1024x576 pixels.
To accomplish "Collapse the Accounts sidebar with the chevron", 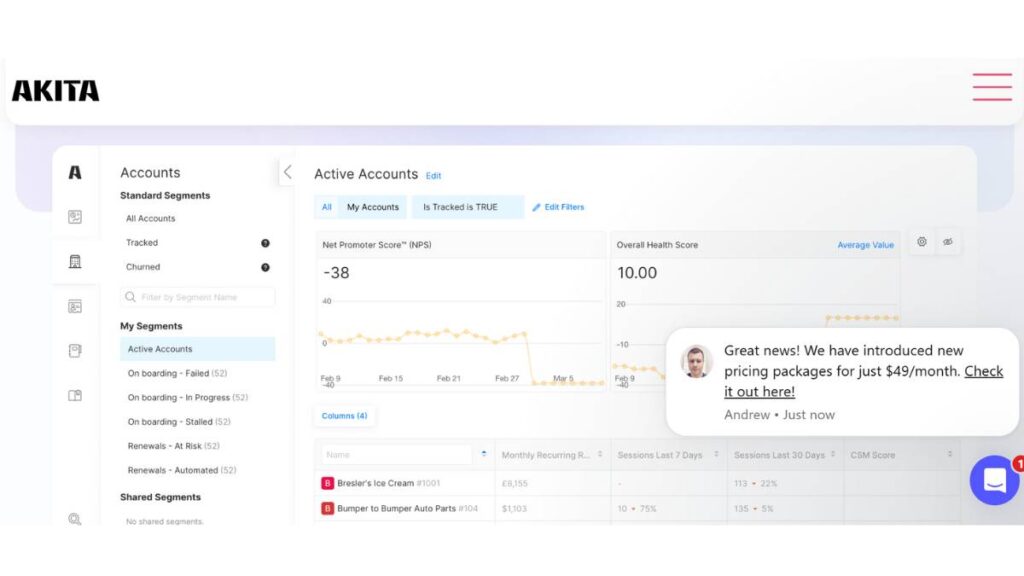I will tap(287, 172).
